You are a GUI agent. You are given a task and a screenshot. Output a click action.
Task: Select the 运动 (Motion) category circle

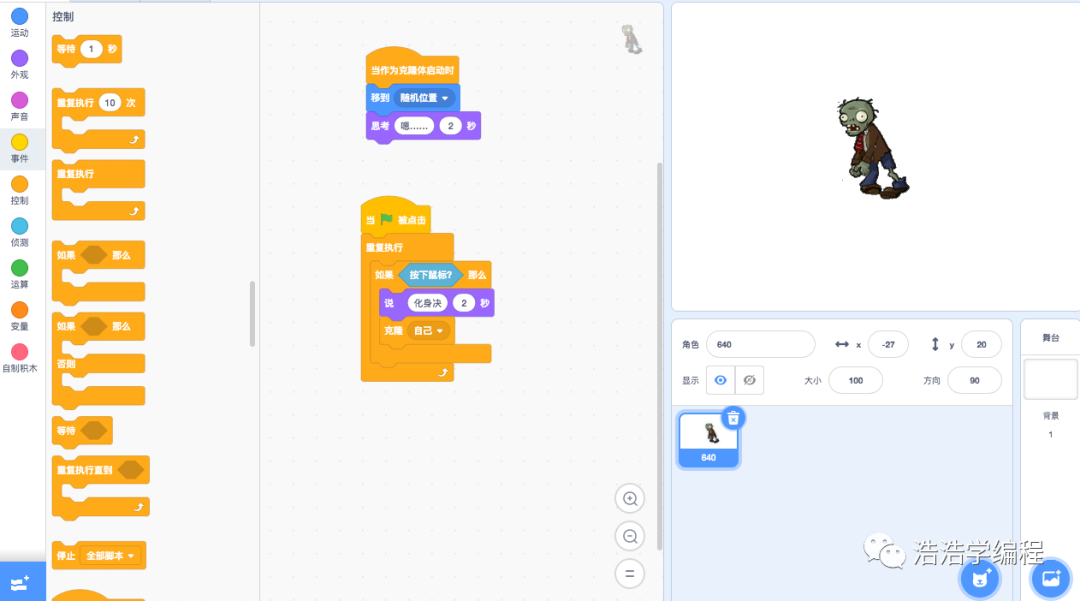click(19, 17)
